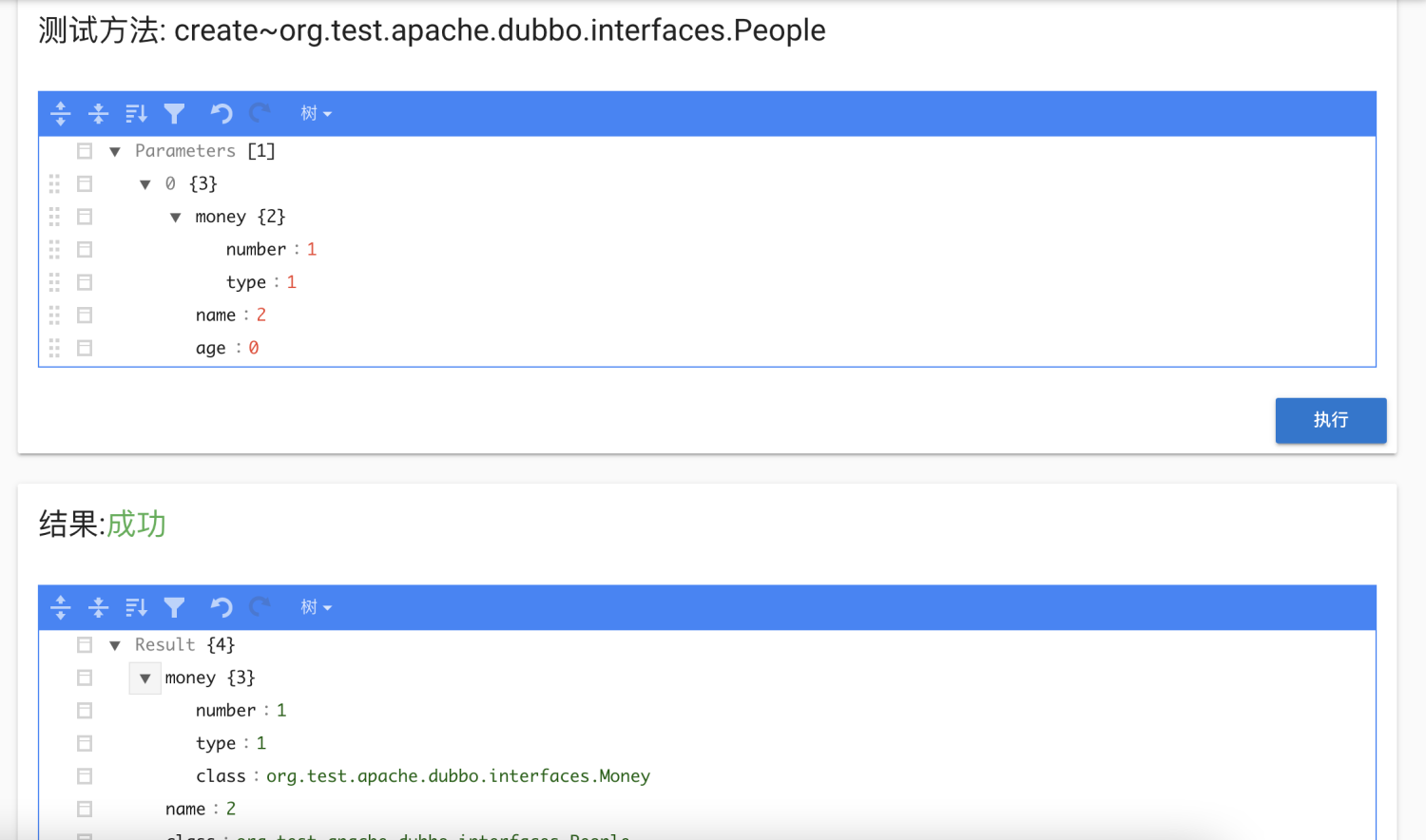Click the 执行 button

1330,420
